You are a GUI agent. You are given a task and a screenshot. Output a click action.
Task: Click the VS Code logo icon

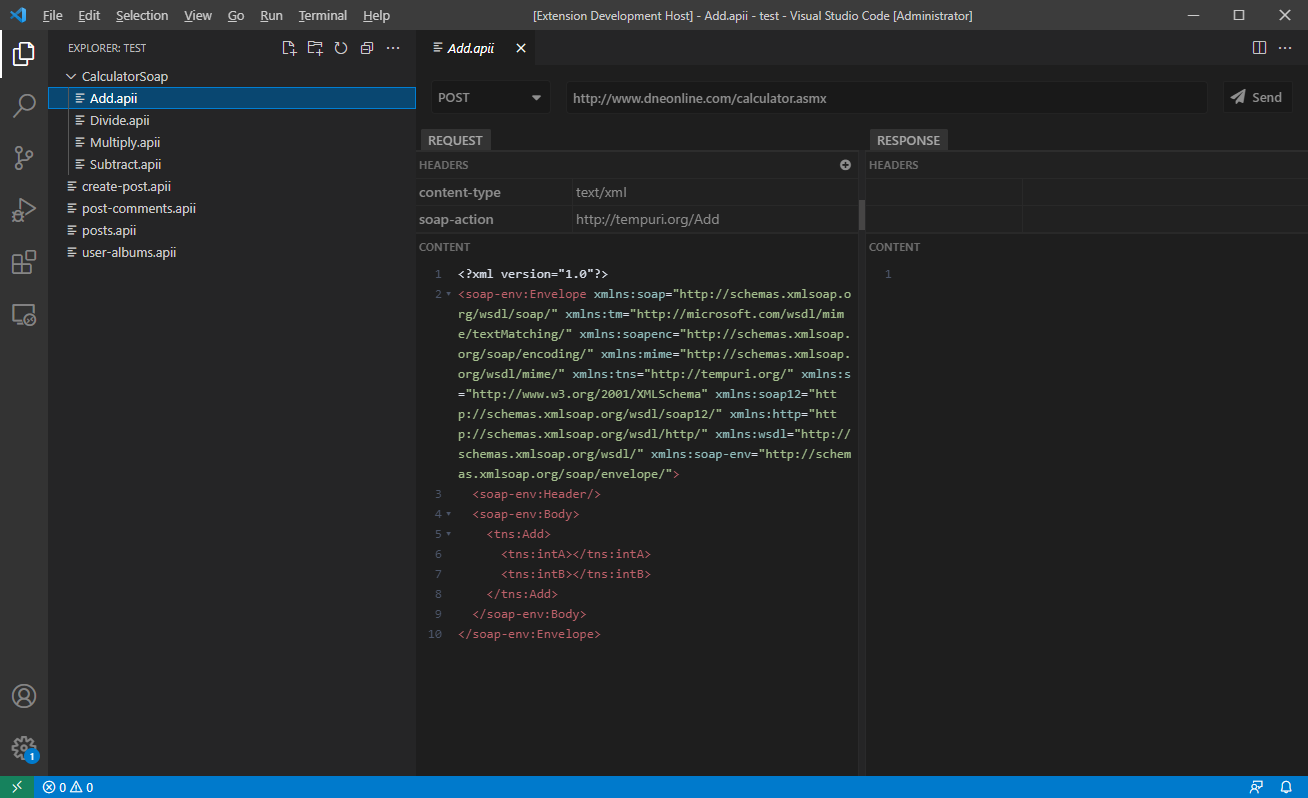[17, 15]
